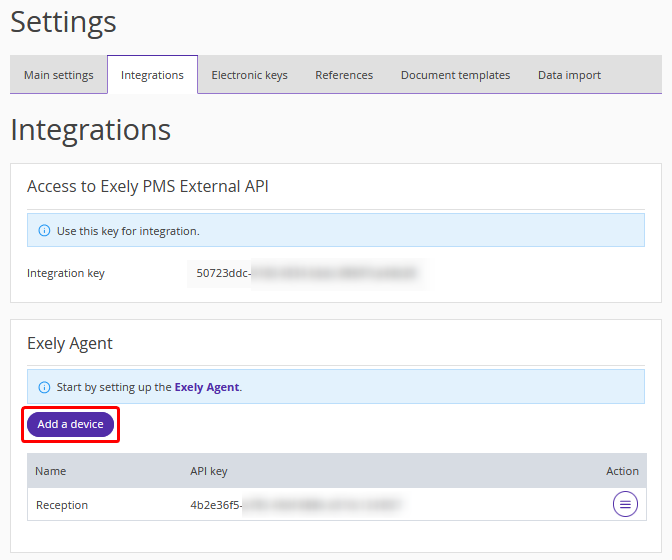Switch to the Main settings tab
Screen dimensions: 672x560
point(59,75)
